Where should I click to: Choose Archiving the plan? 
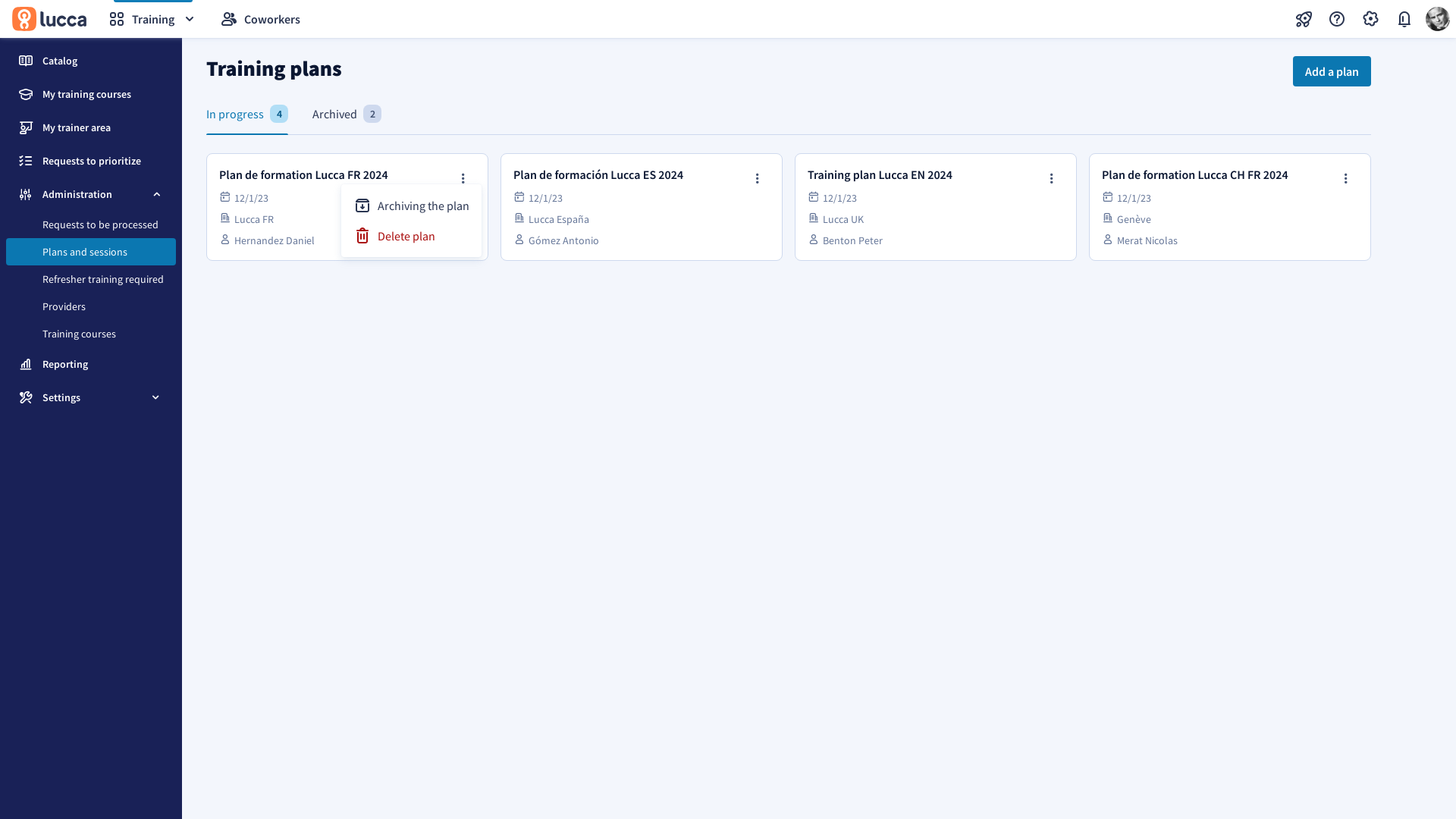[412, 206]
